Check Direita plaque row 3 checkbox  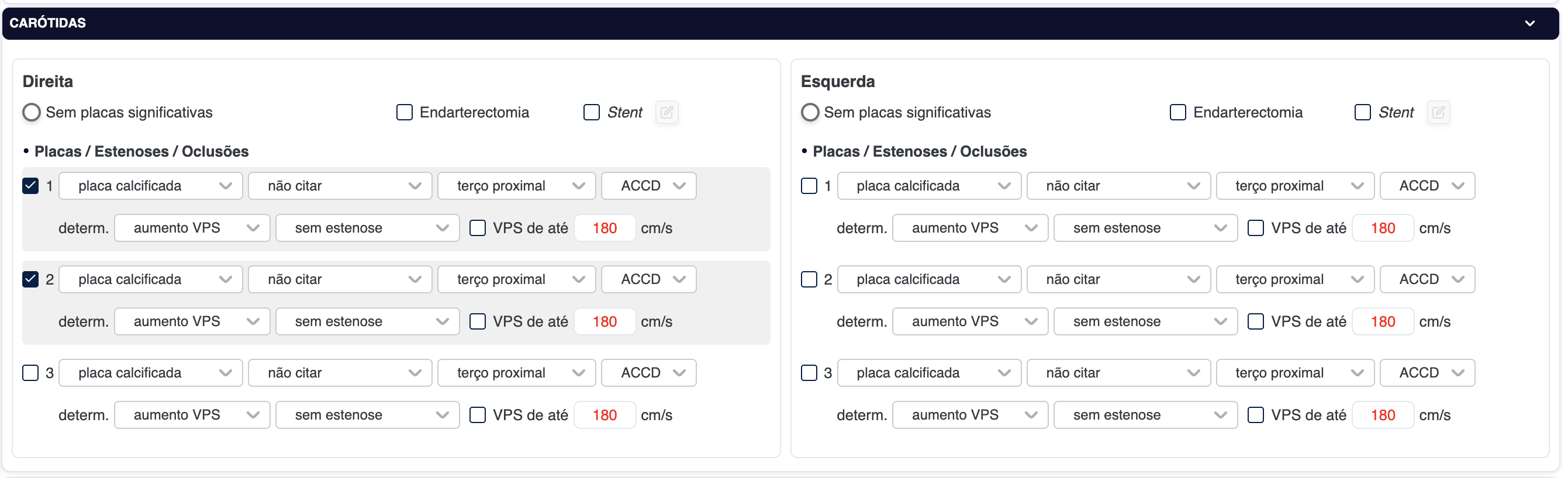[30, 373]
